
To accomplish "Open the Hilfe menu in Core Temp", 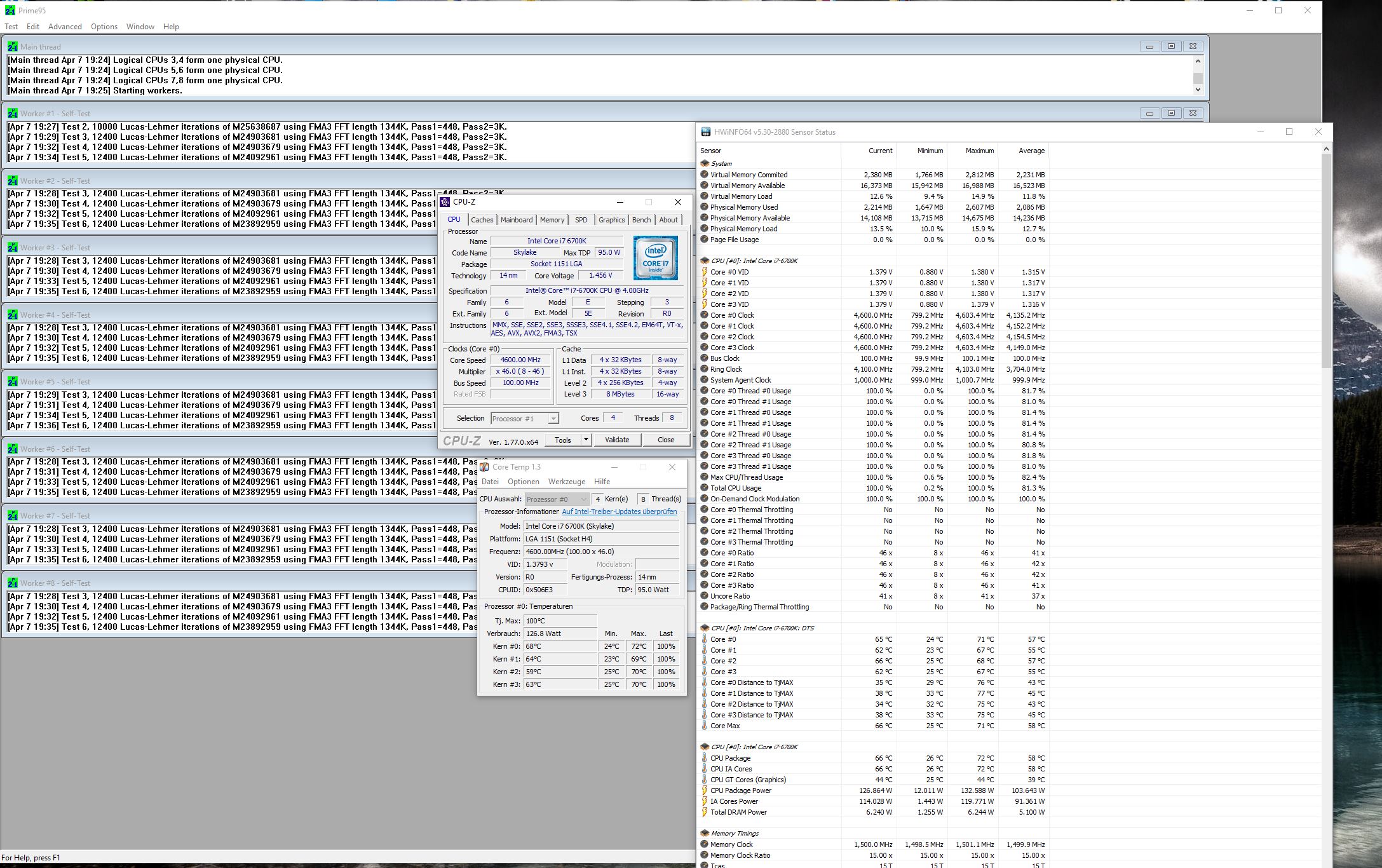I will point(602,482).
